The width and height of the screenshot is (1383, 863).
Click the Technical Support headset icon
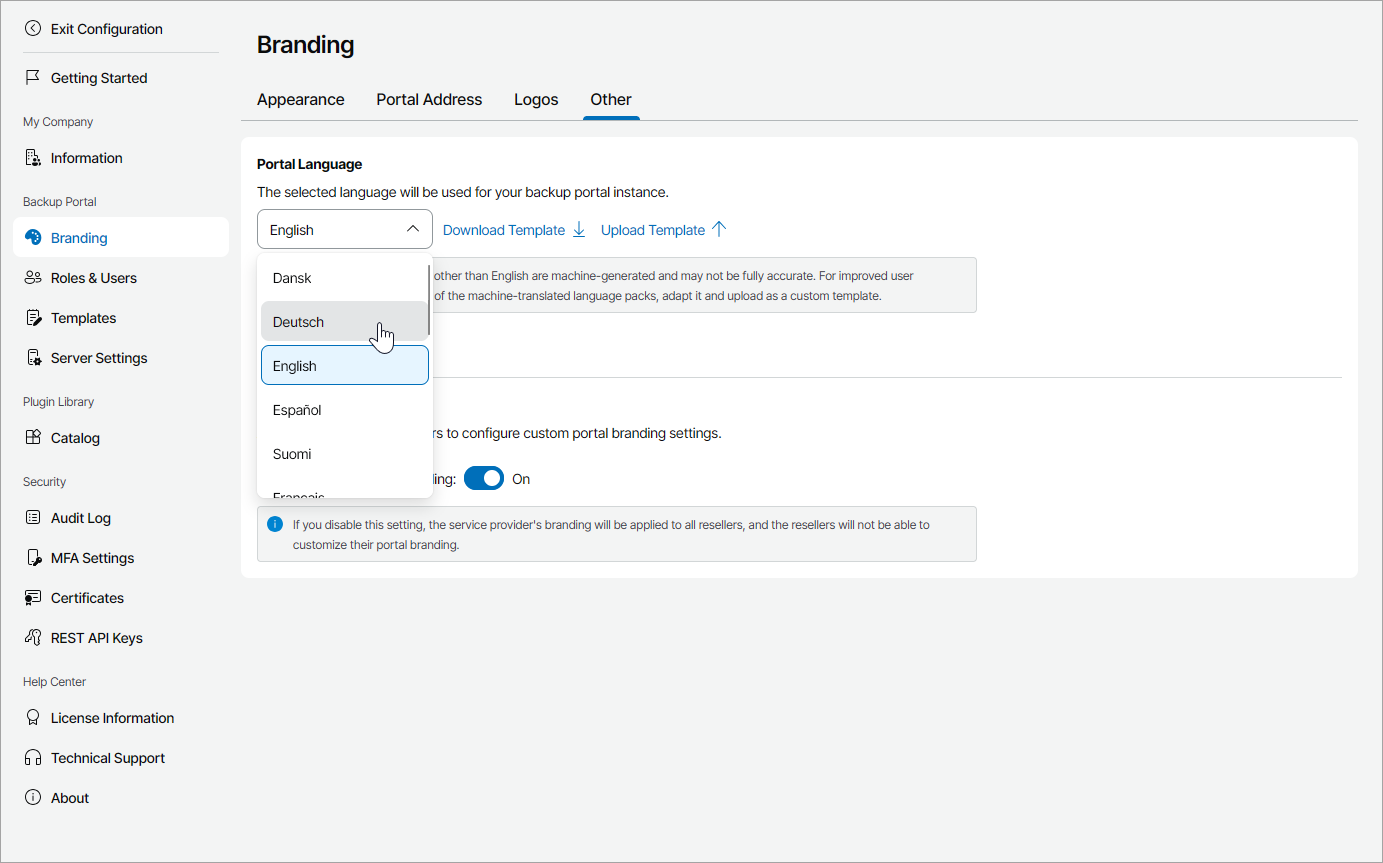pyautogui.click(x=33, y=758)
